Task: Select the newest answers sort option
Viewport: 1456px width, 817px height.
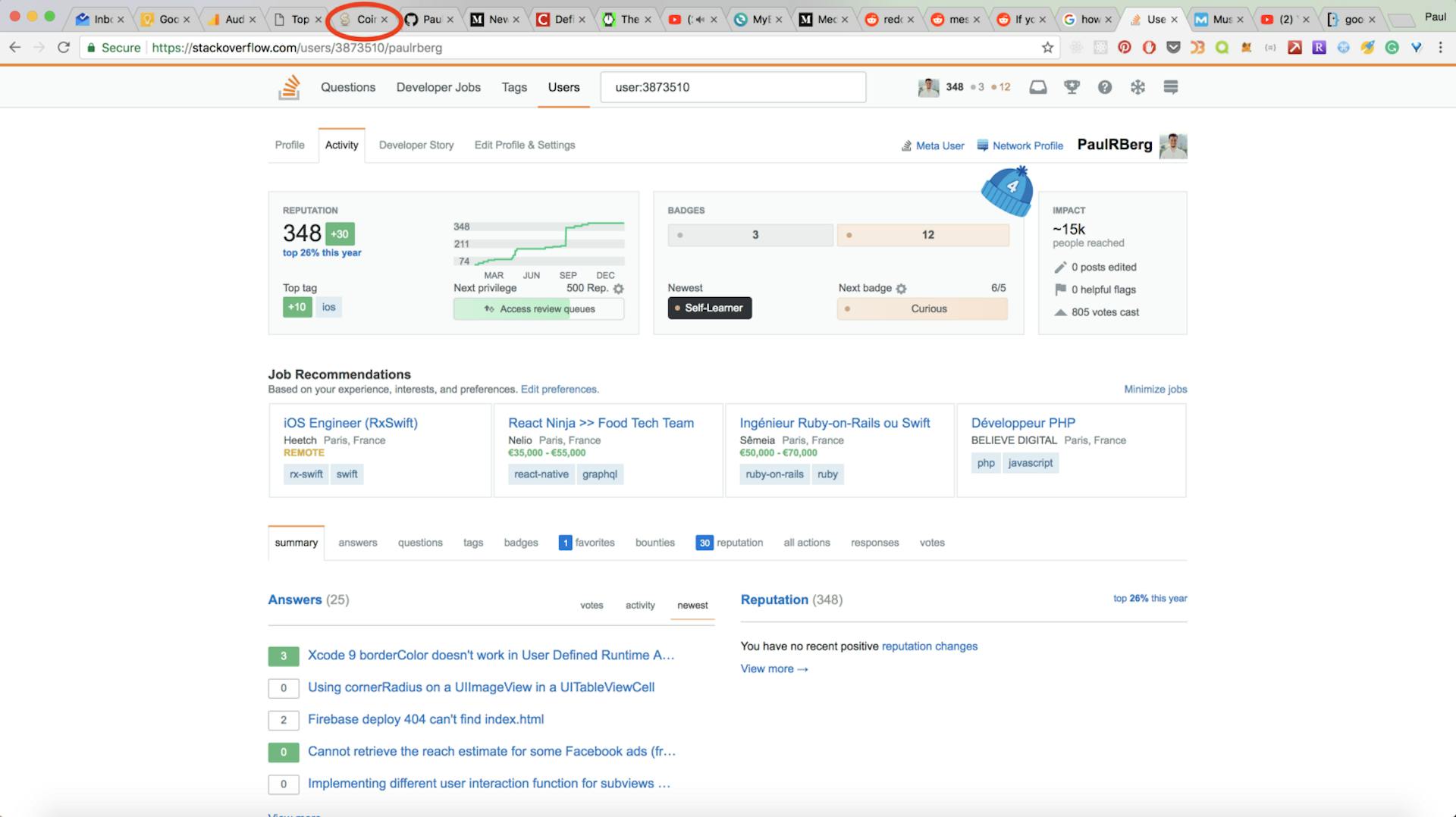Action: [x=692, y=605]
